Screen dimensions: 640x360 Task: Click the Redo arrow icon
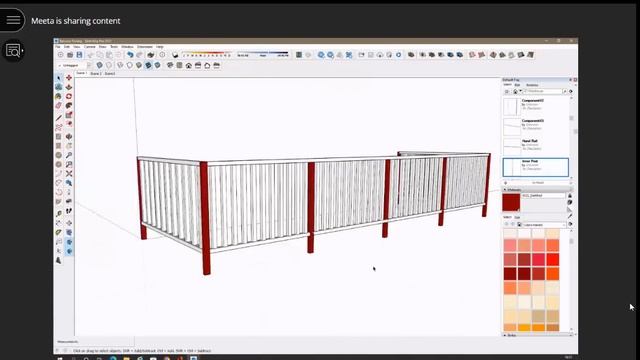[140, 55]
